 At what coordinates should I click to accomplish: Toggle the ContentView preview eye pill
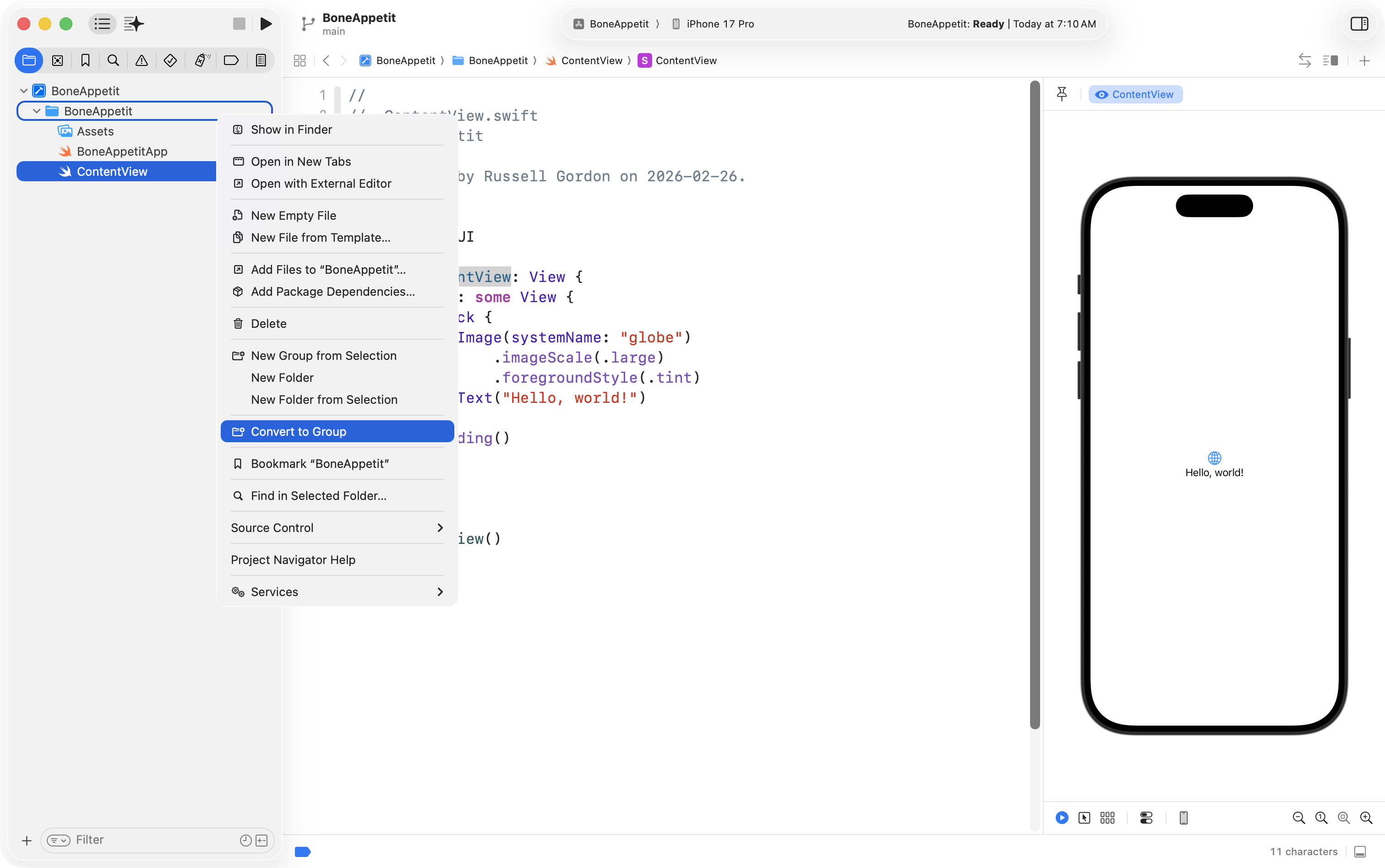[x=1135, y=94]
